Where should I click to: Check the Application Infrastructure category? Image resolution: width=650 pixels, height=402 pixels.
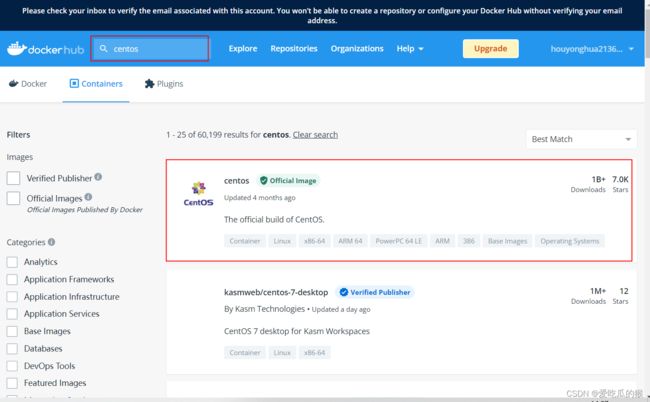pos(12,297)
